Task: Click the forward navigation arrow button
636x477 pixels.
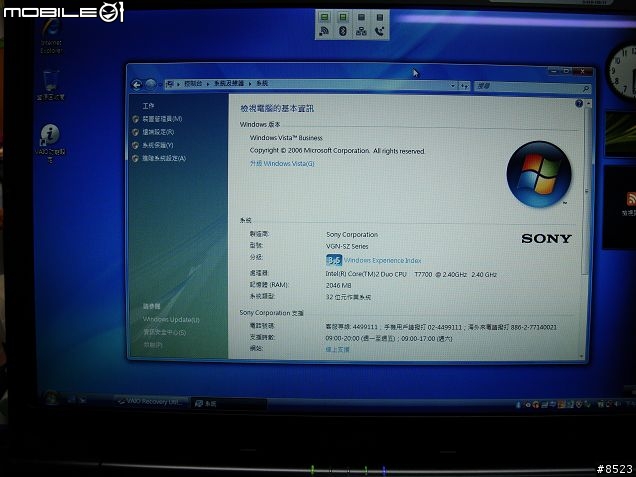Action: click(x=150, y=84)
